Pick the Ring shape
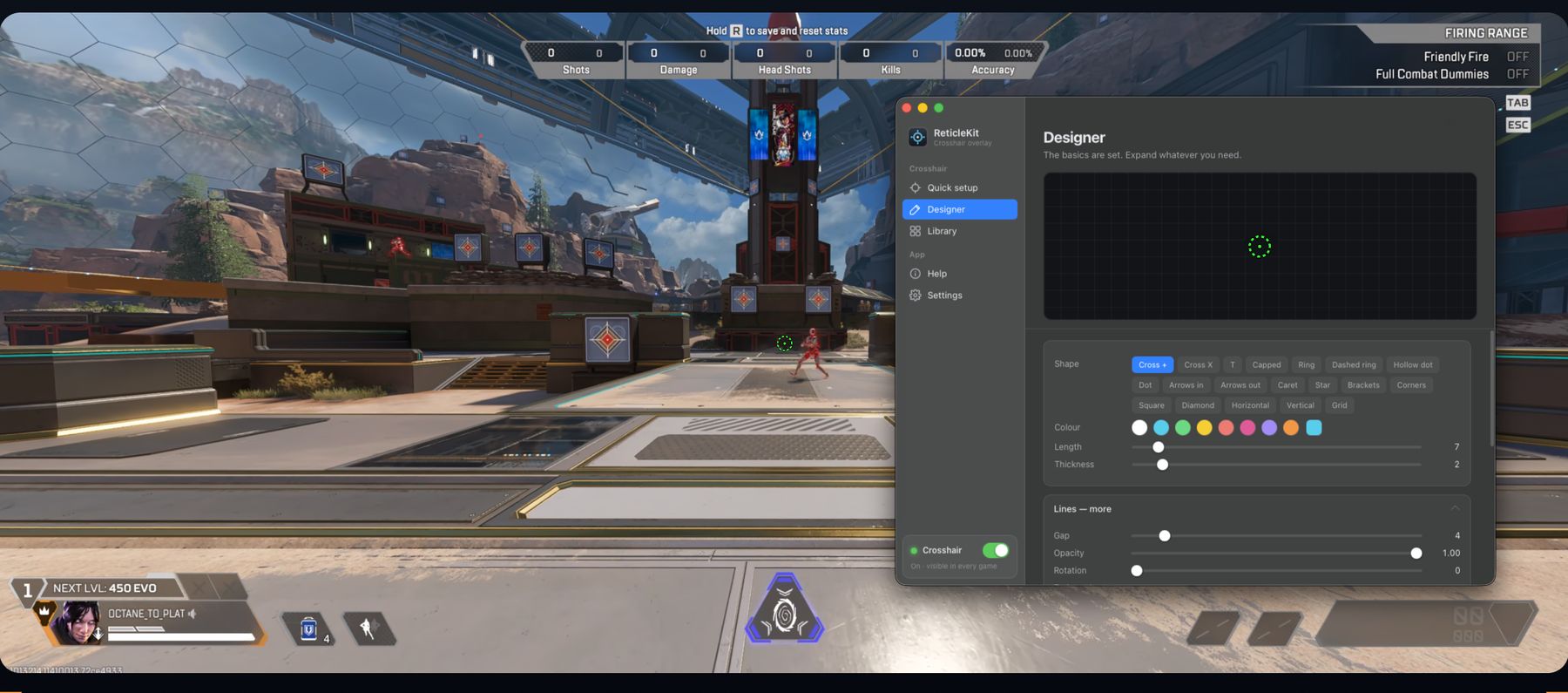 pyautogui.click(x=1306, y=365)
